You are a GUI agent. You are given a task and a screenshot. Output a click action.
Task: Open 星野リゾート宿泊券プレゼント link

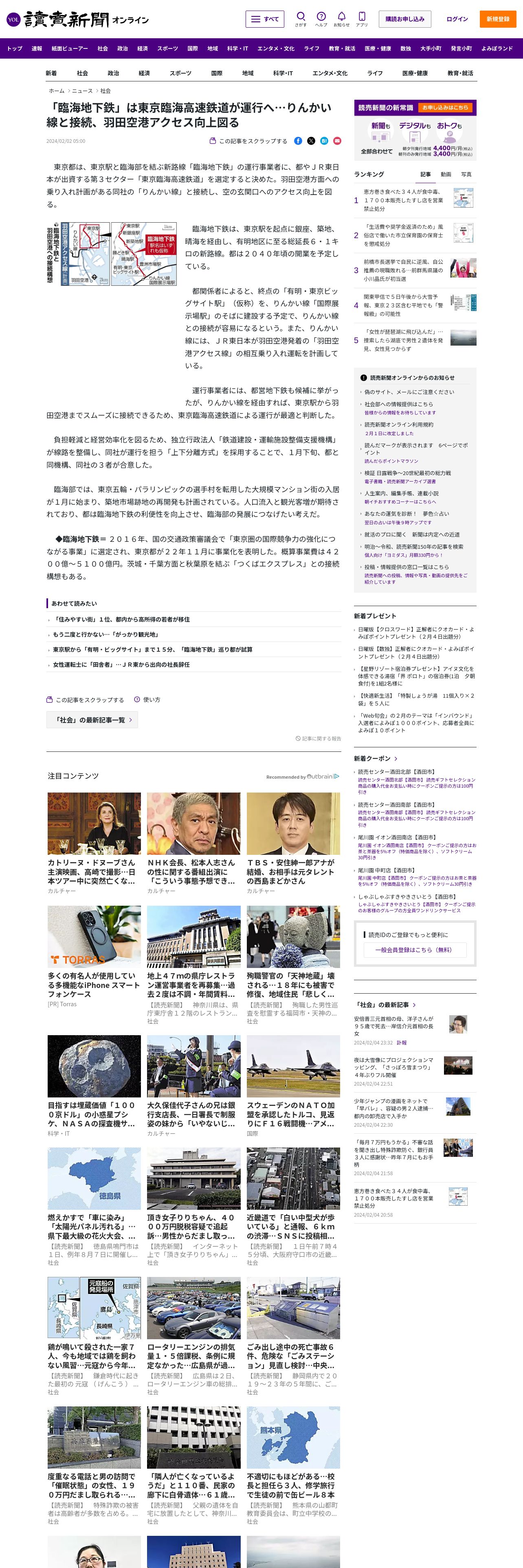pos(416,676)
